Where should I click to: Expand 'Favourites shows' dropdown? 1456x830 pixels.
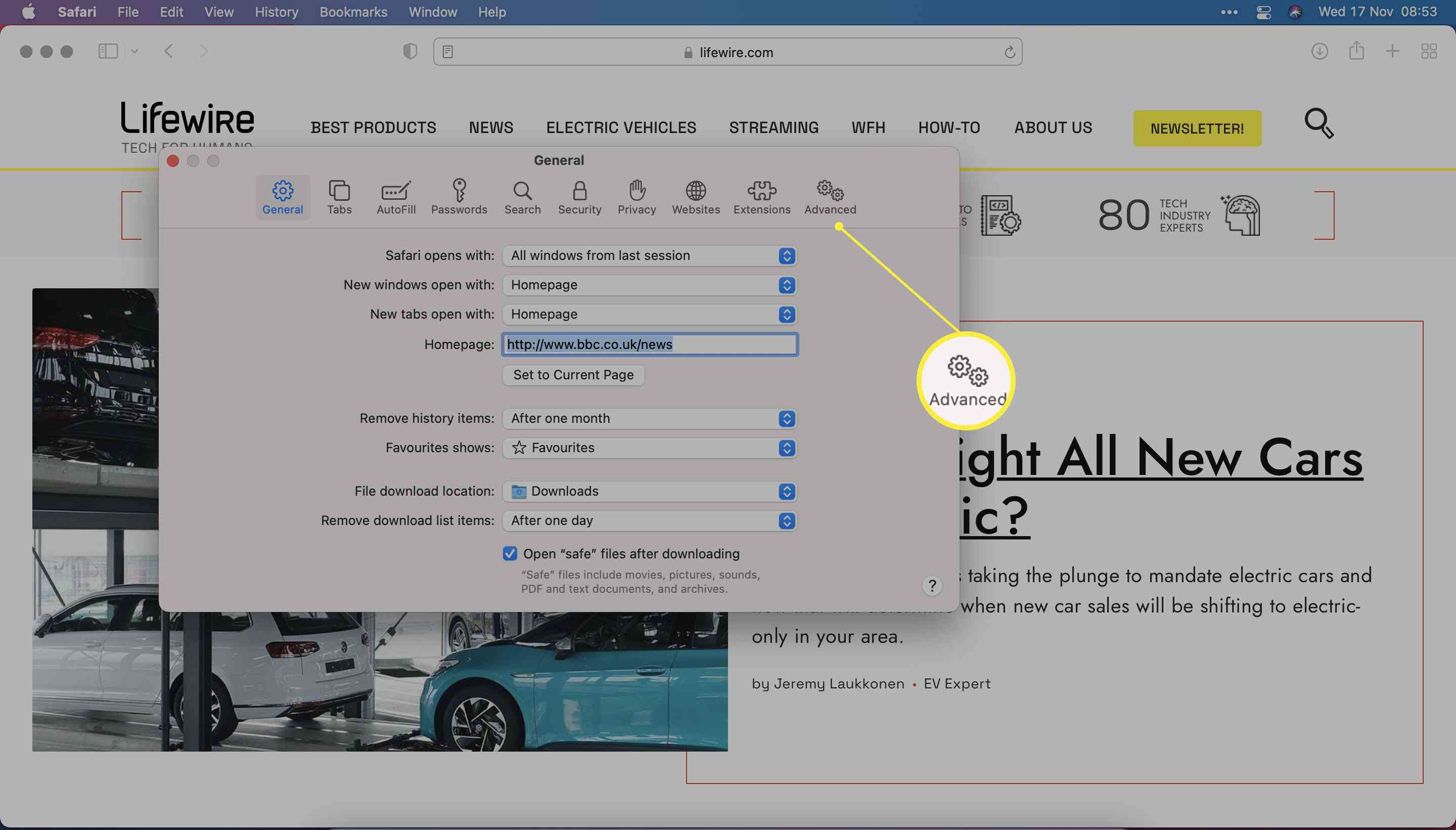click(x=650, y=448)
